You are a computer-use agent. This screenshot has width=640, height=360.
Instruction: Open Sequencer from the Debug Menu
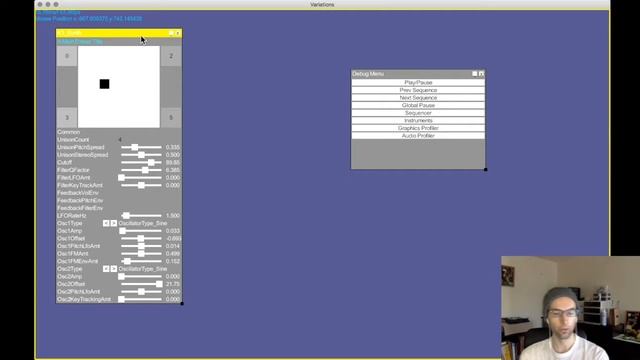point(418,113)
